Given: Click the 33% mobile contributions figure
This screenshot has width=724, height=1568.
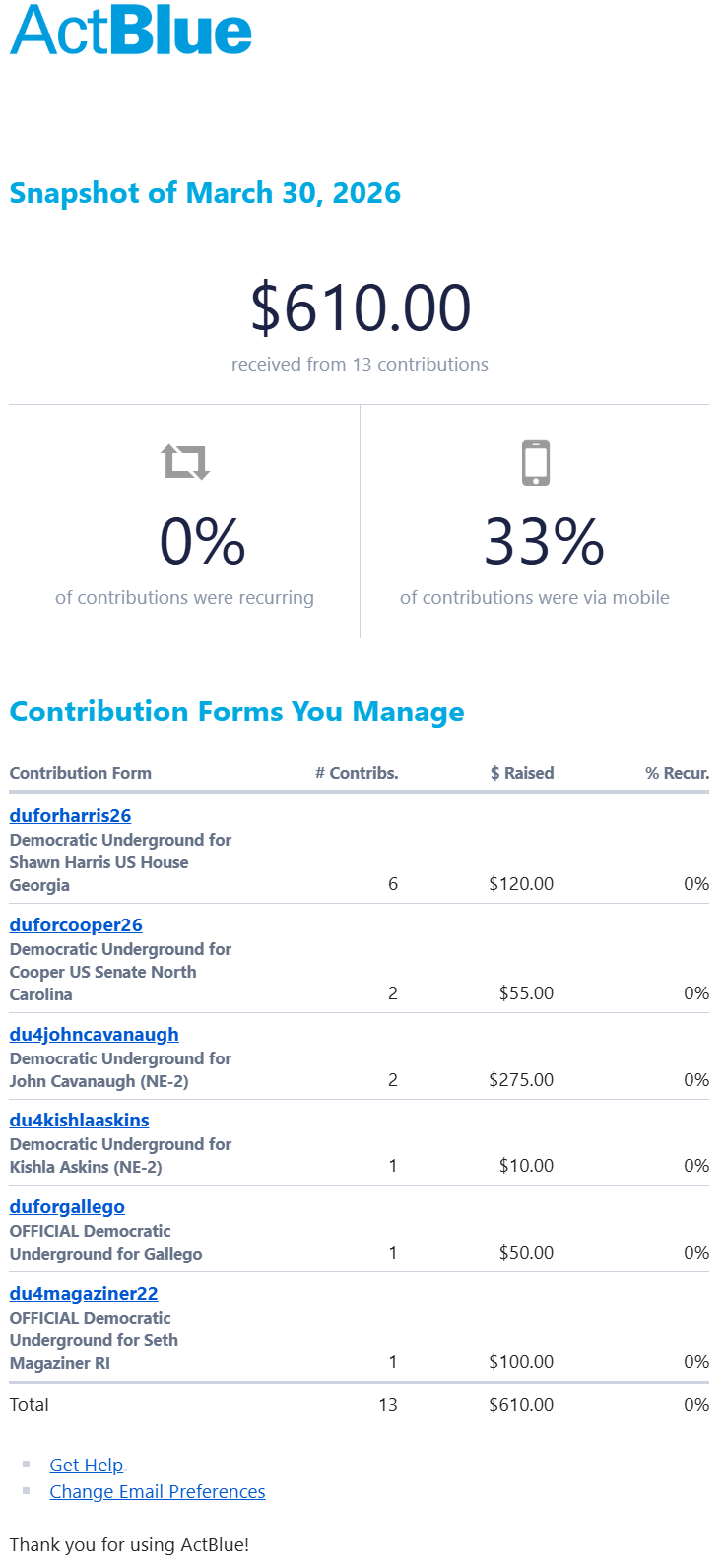Looking at the screenshot, I should click(x=544, y=542).
